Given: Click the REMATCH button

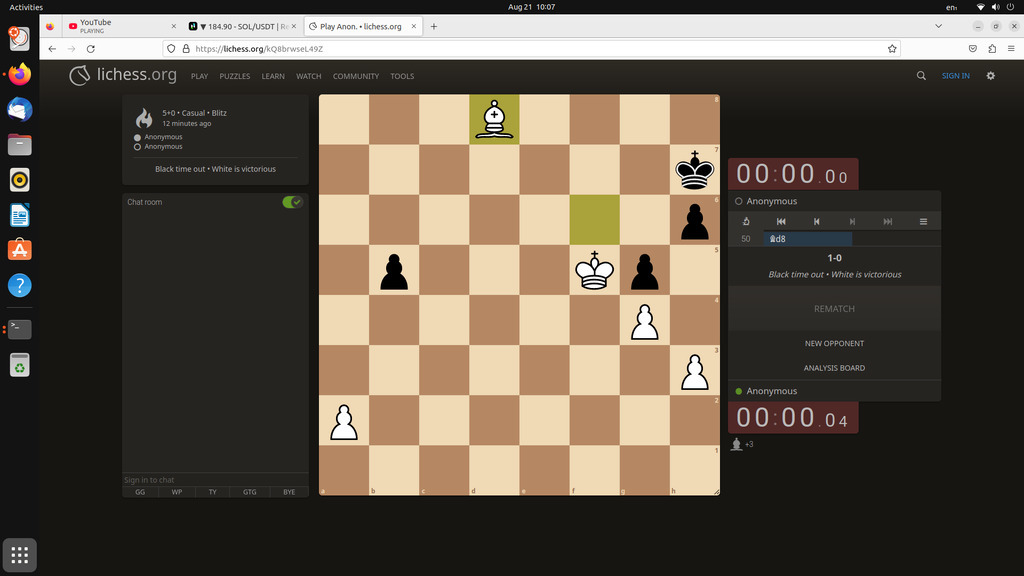Looking at the screenshot, I should tap(834, 309).
